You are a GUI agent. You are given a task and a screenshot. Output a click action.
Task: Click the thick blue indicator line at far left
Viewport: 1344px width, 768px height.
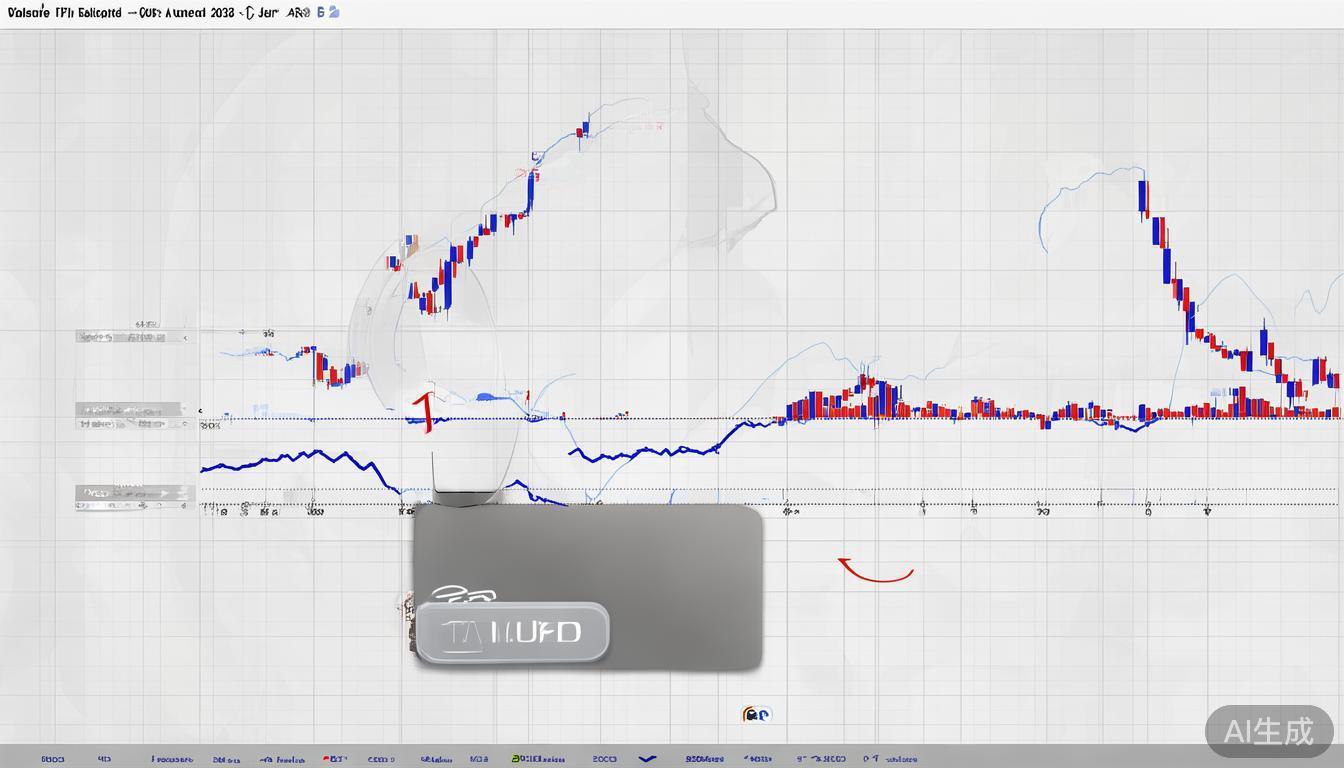[230, 464]
